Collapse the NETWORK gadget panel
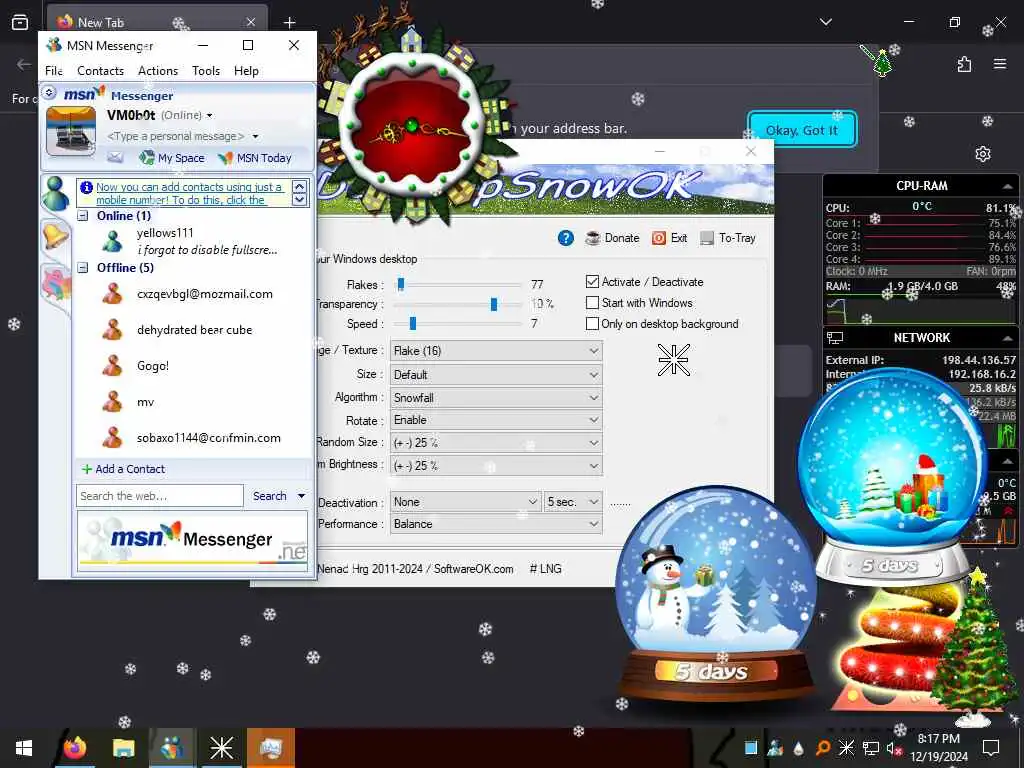 [1008, 338]
